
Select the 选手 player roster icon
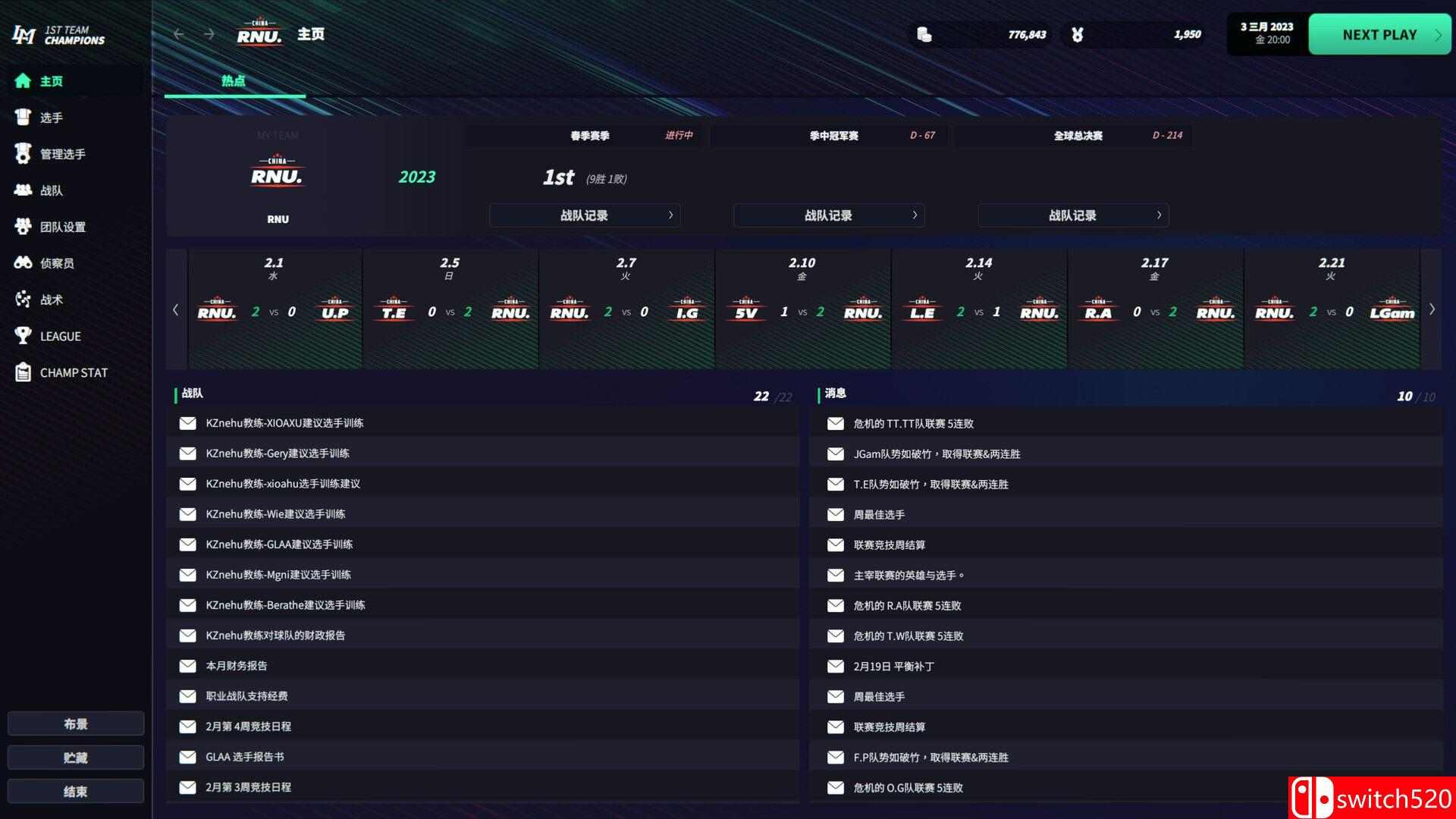point(23,118)
